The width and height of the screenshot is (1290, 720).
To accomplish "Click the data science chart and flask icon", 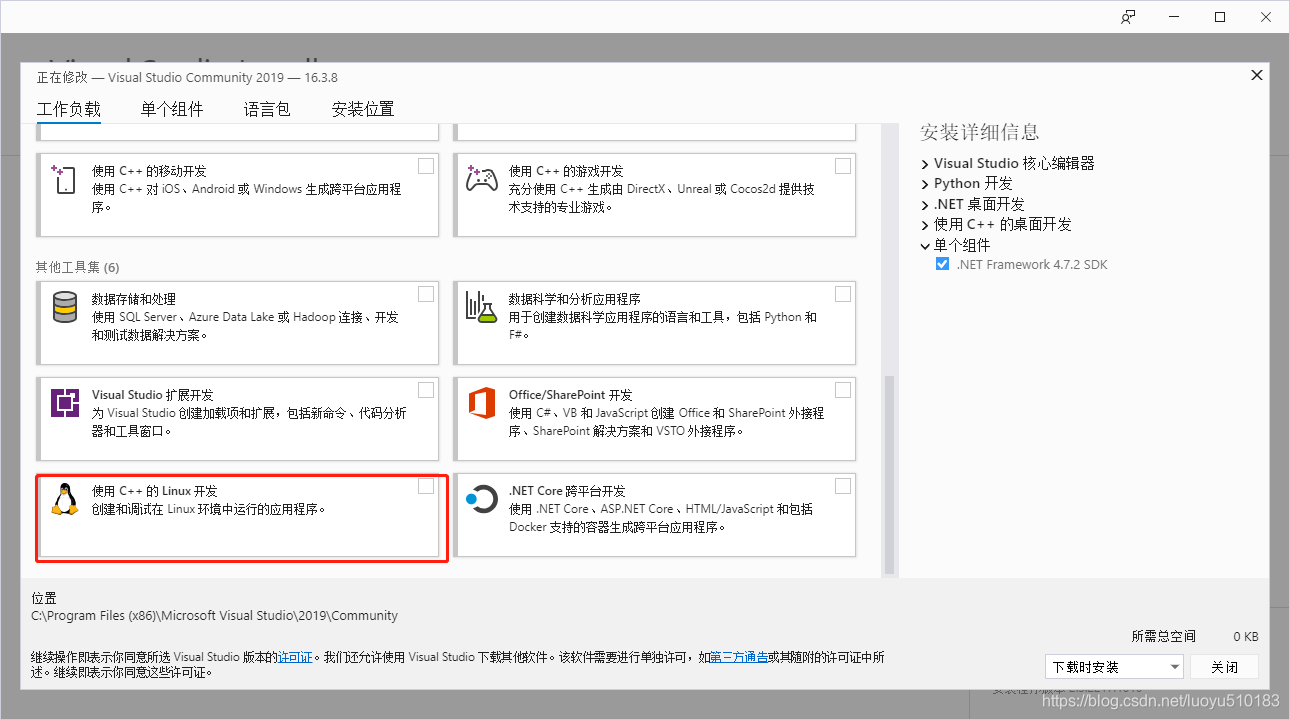I will [x=482, y=307].
